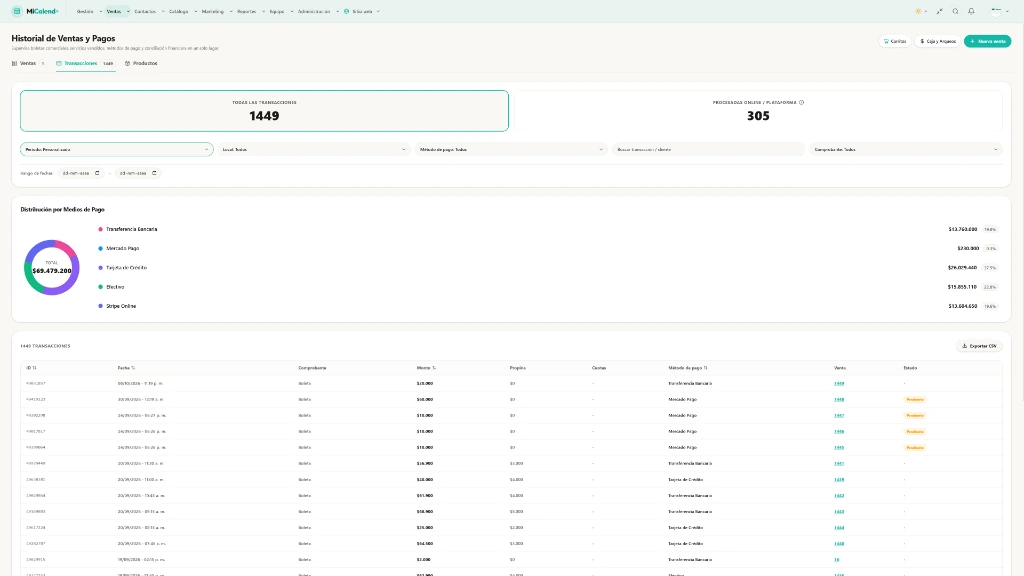
Task: Click the pink Transferencia Bancaria legend dot
Action: coord(101,229)
